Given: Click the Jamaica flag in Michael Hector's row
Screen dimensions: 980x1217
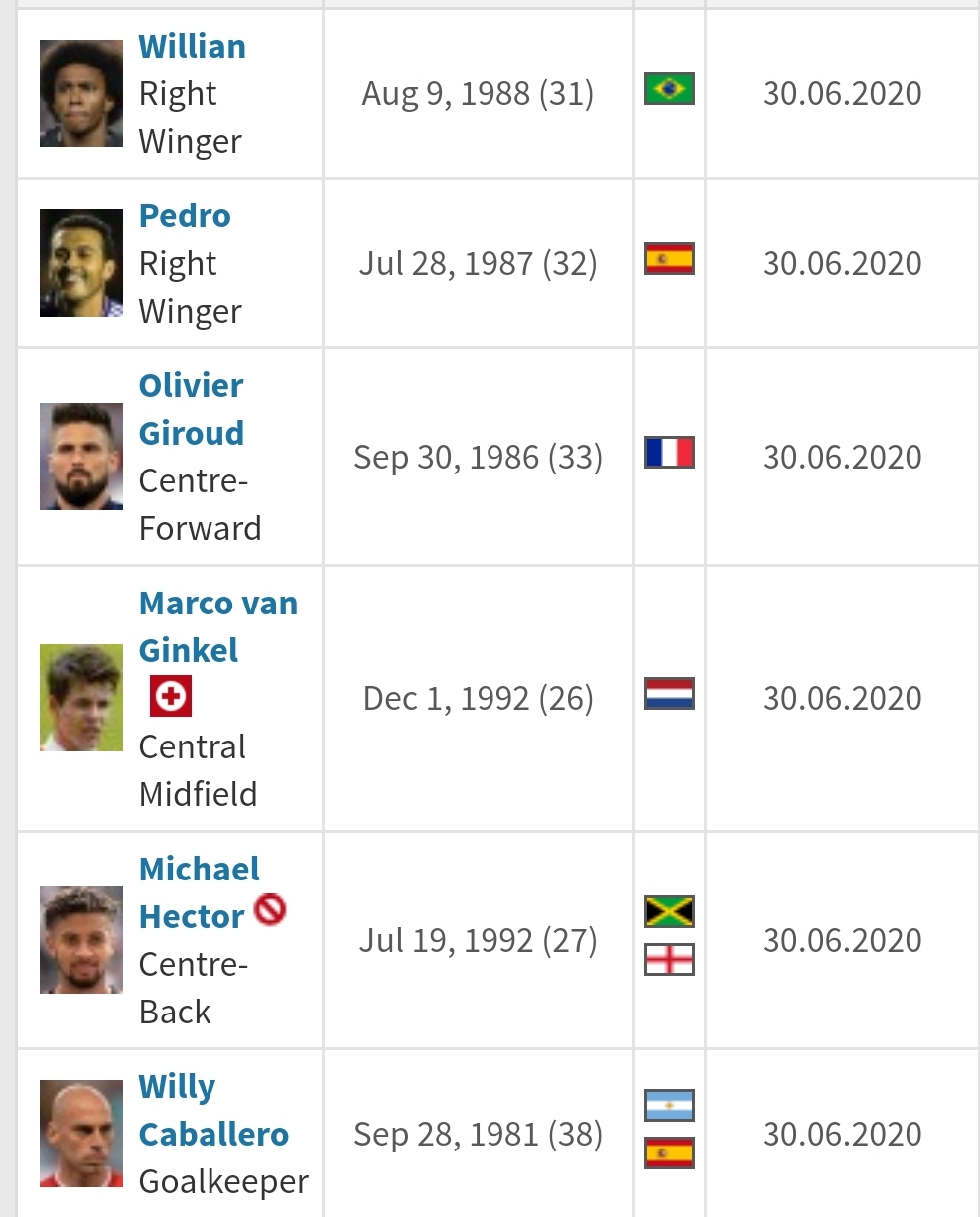Looking at the screenshot, I should coord(669,911).
